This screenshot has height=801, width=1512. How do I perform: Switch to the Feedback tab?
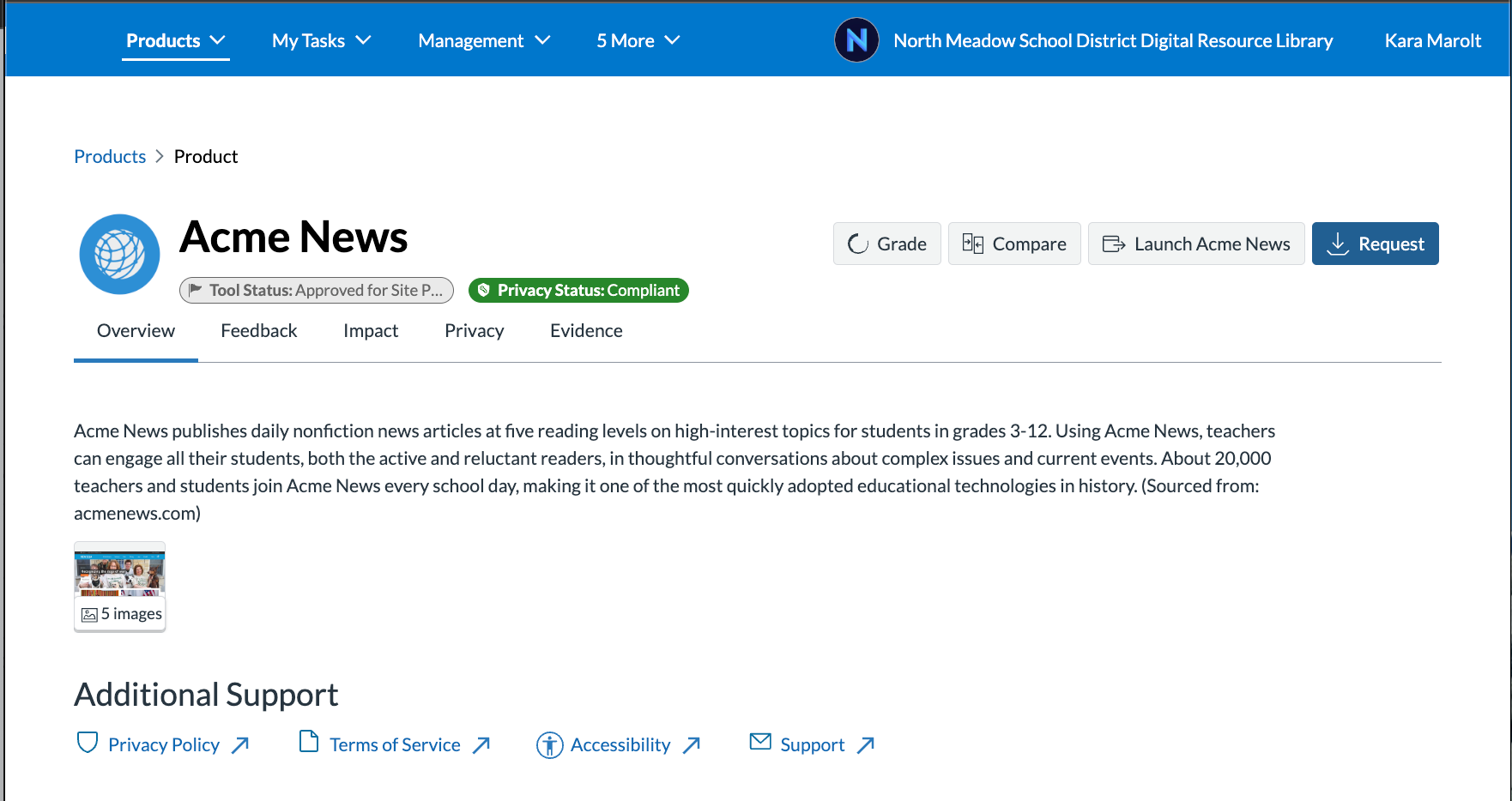tap(259, 331)
